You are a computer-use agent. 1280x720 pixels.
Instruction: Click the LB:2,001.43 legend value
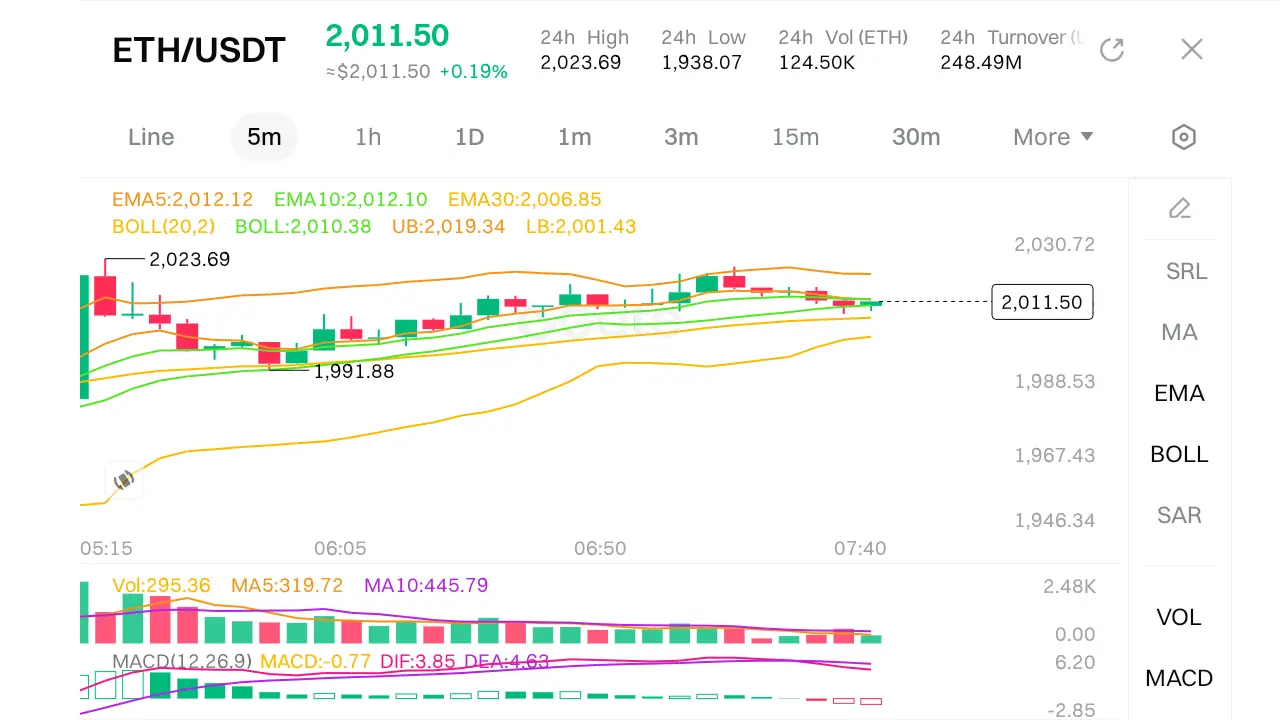point(581,227)
